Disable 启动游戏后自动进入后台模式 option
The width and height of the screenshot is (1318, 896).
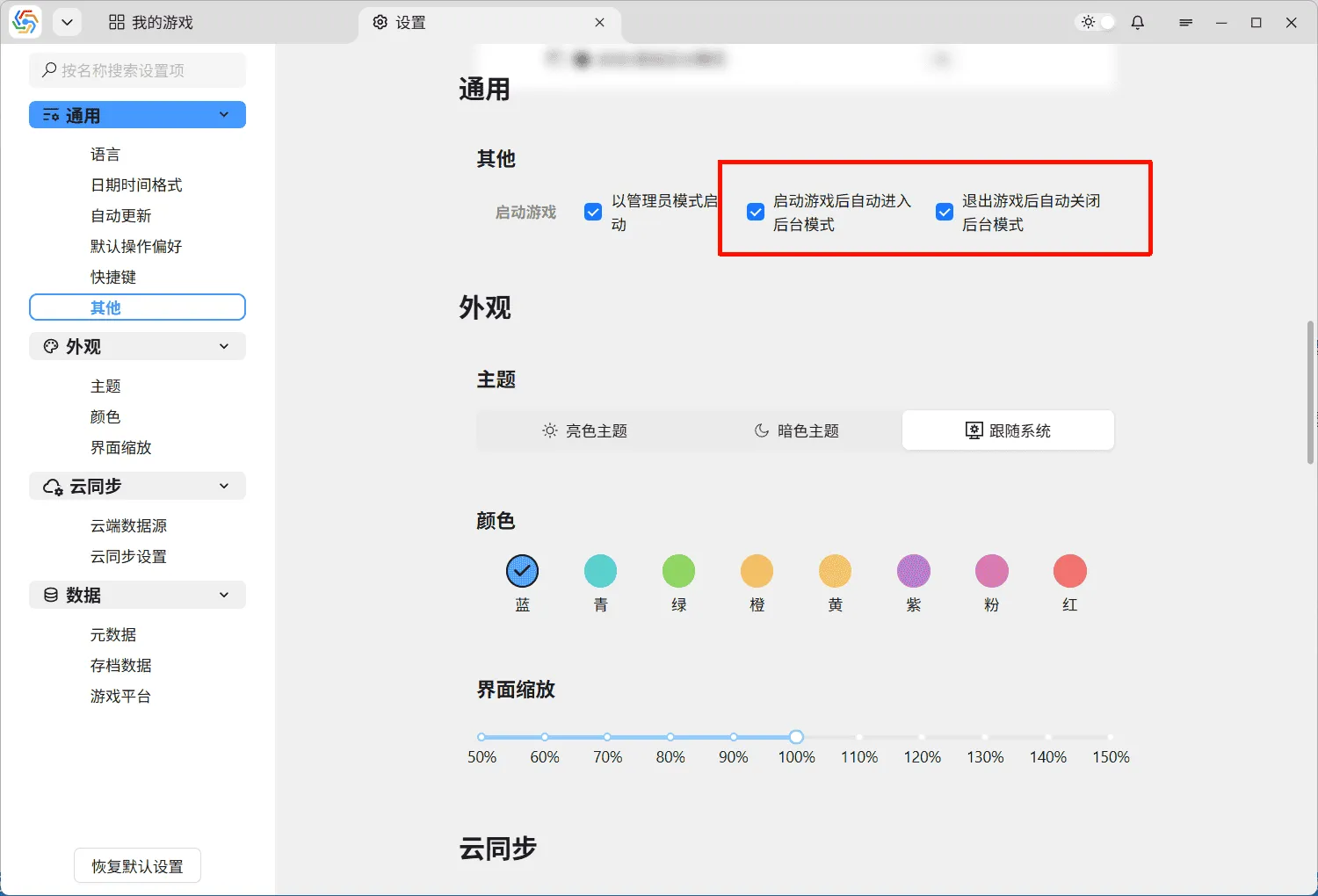pos(756,211)
